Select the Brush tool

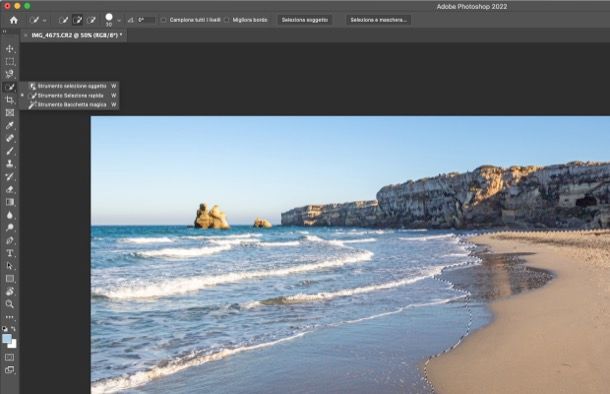(10, 151)
